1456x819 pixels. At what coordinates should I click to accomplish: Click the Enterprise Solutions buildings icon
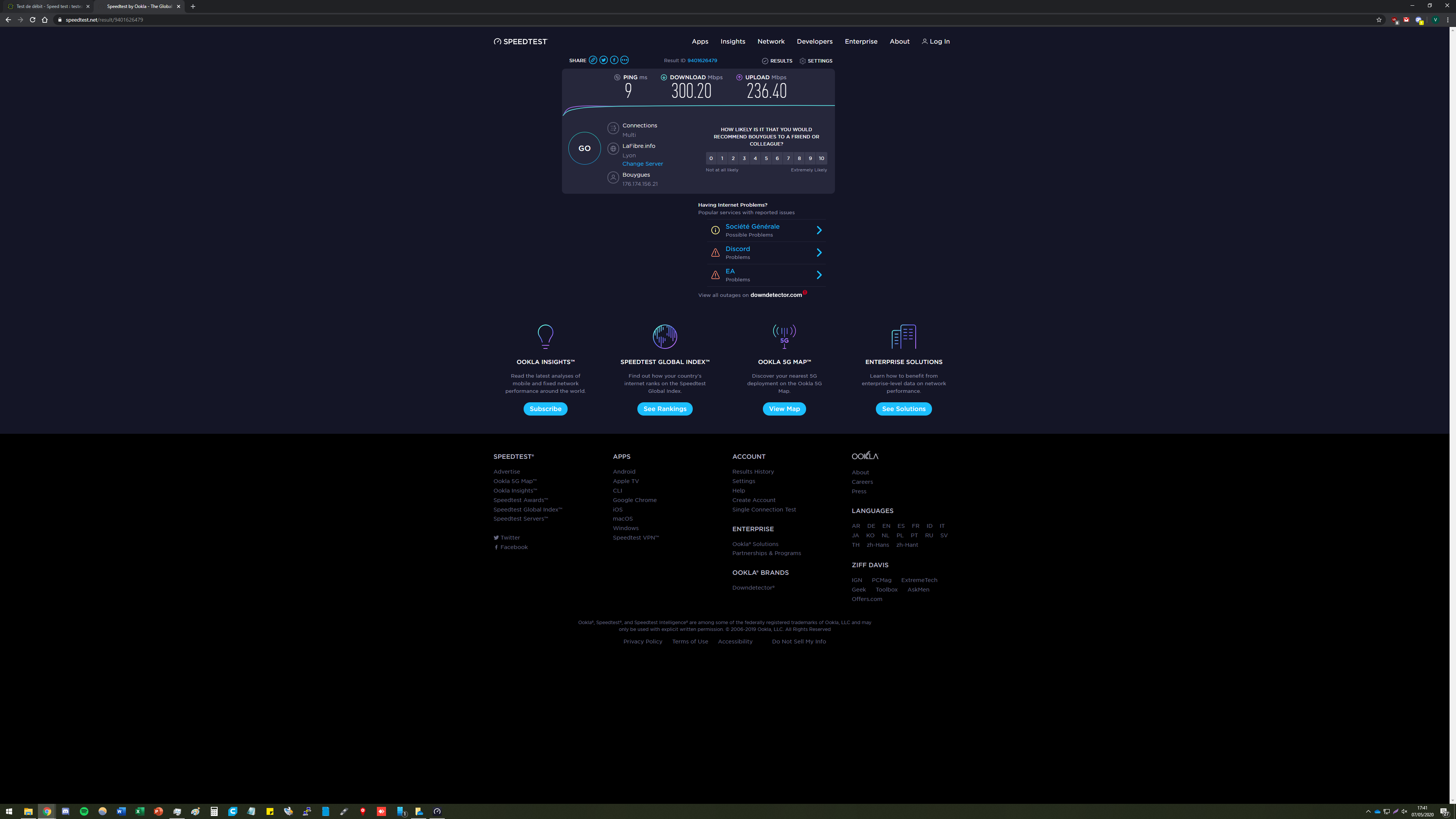point(904,336)
